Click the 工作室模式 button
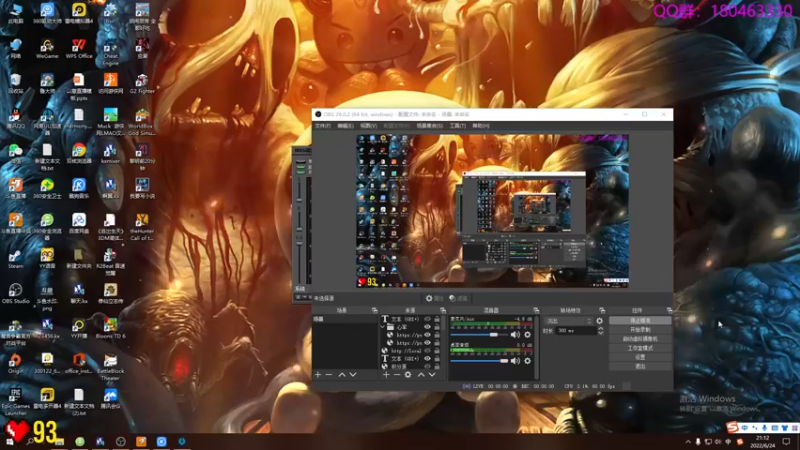Screen dimensions: 800x450 coord(640,348)
